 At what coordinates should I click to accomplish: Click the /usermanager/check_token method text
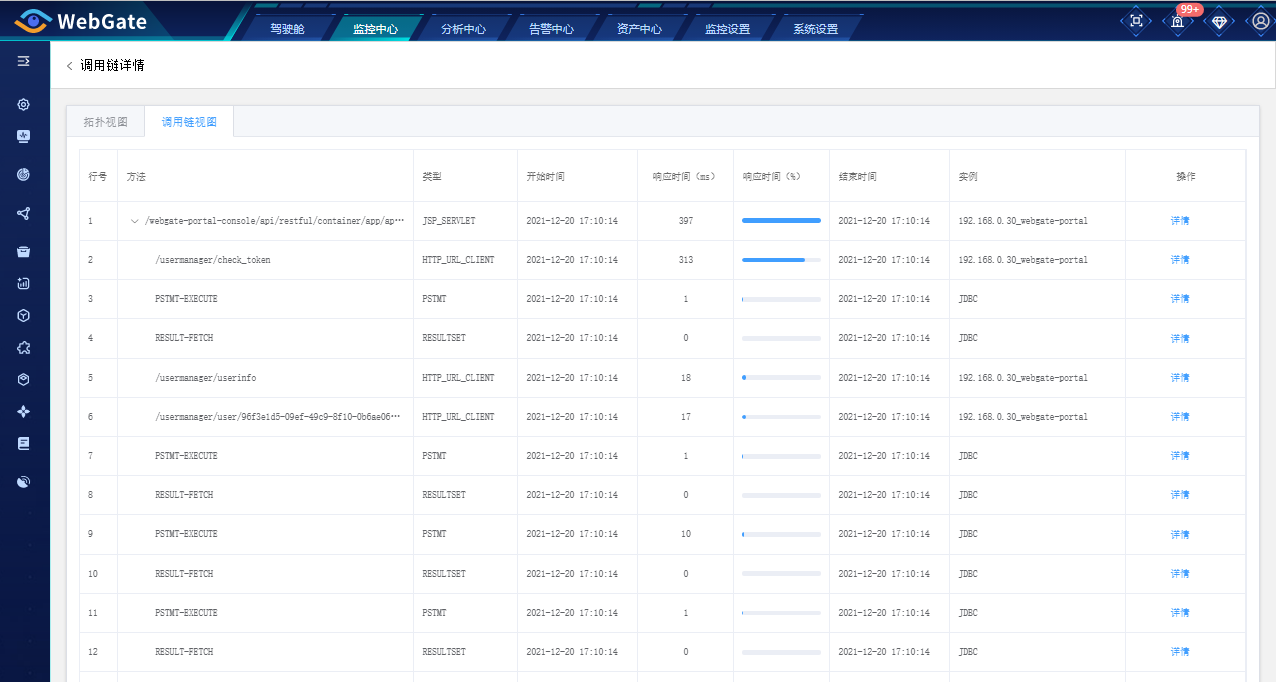212,260
